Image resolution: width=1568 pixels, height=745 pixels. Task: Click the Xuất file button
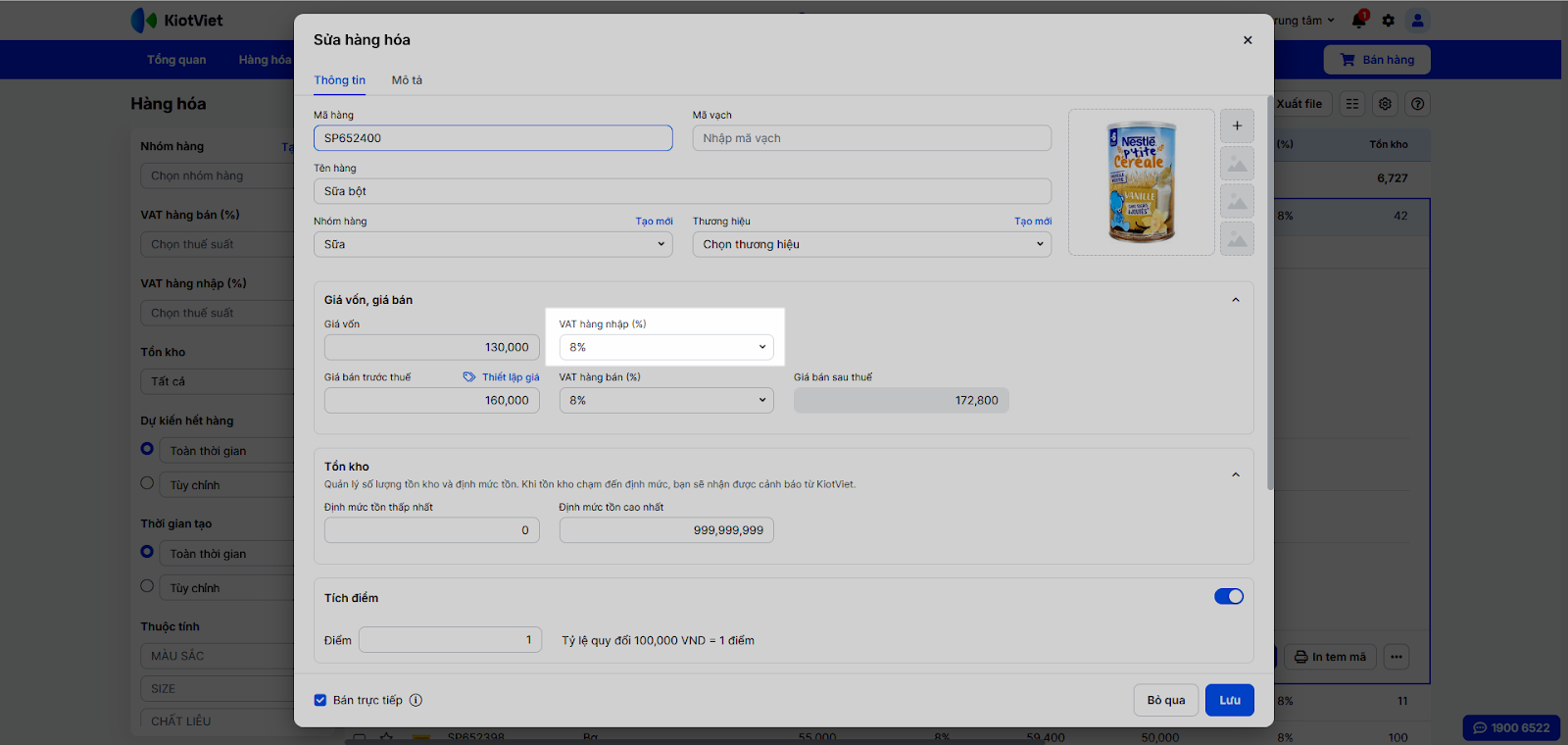[x=1300, y=104]
